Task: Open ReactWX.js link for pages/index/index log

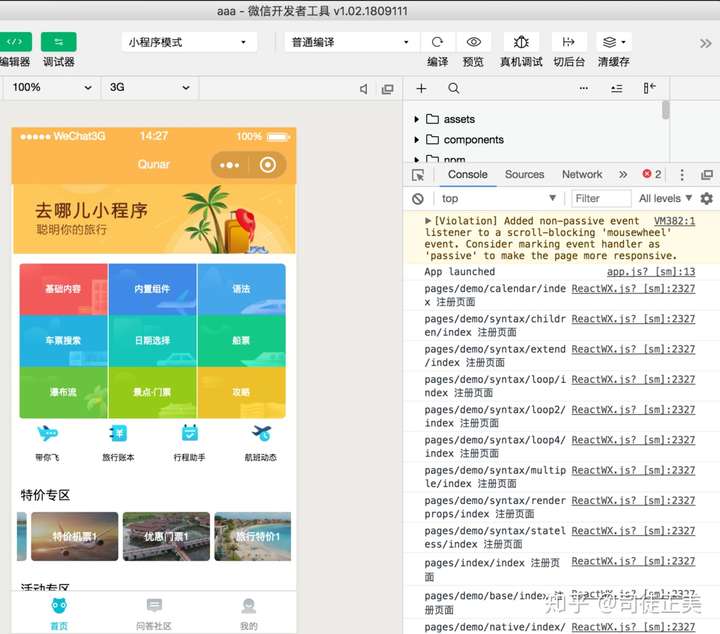Action: pos(633,561)
